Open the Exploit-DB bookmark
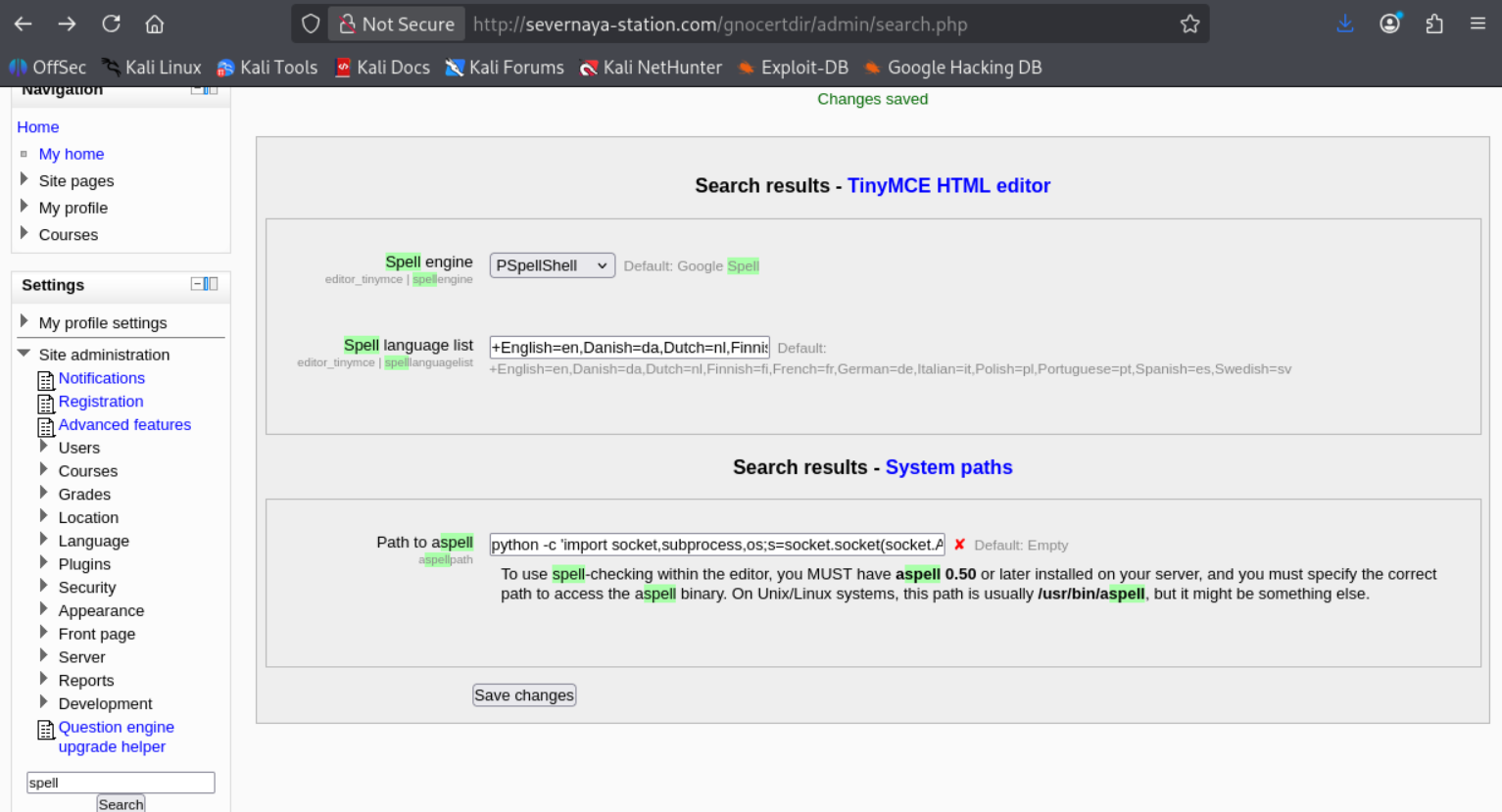The width and height of the screenshot is (1502, 812). click(793, 68)
